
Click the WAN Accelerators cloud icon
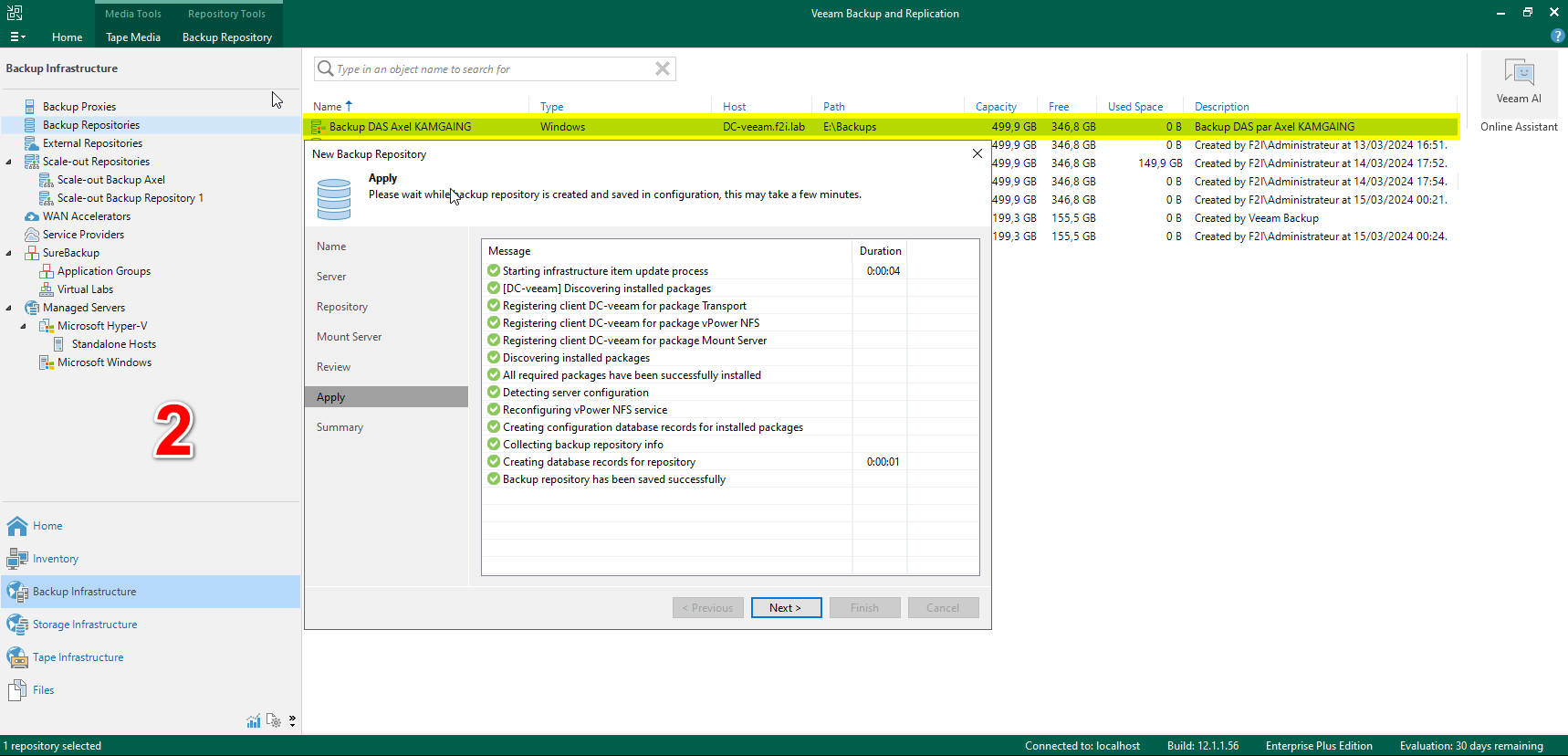pos(31,216)
